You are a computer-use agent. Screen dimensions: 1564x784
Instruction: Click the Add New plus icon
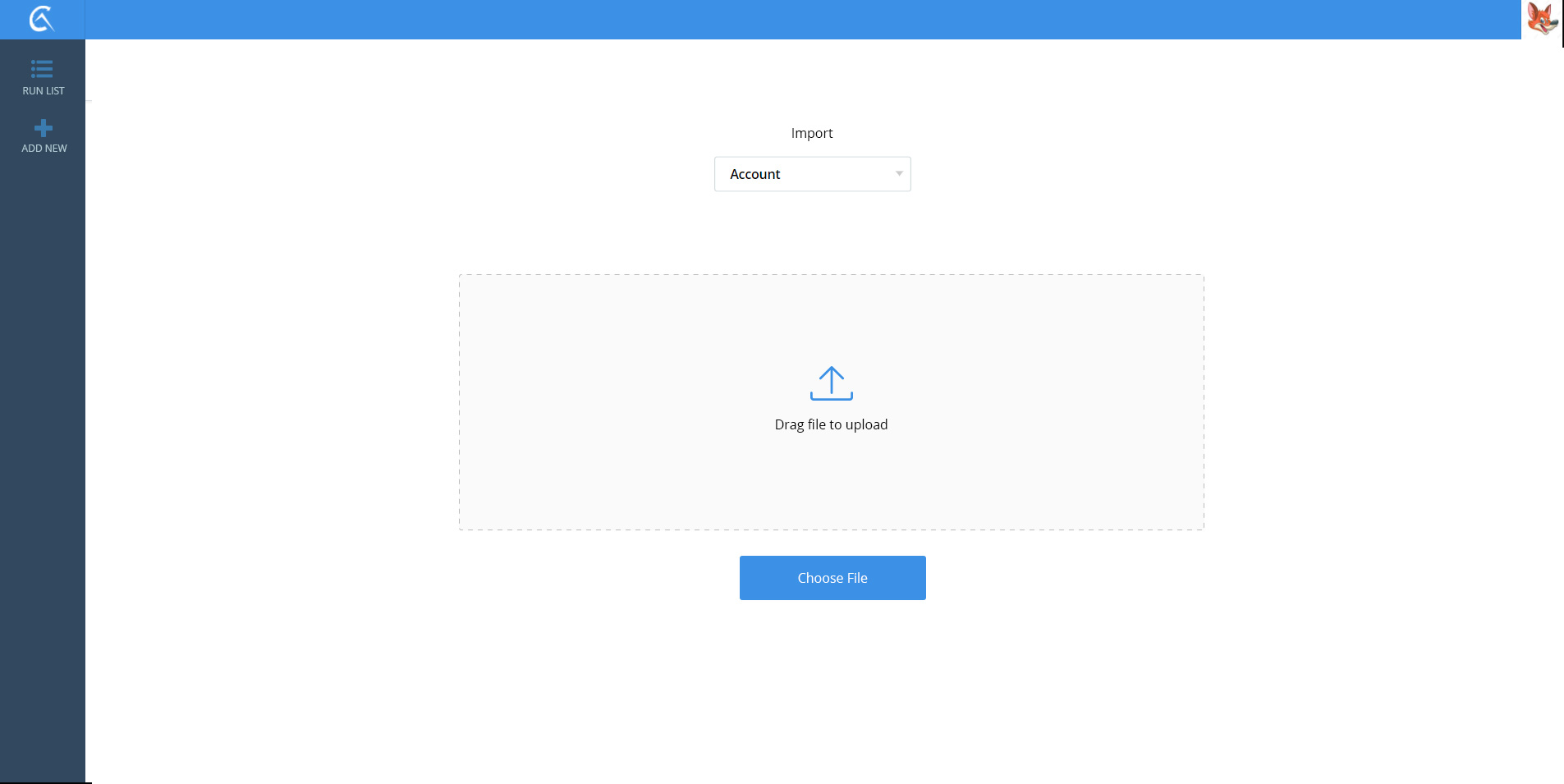pyautogui.click(x=44, y=128)
